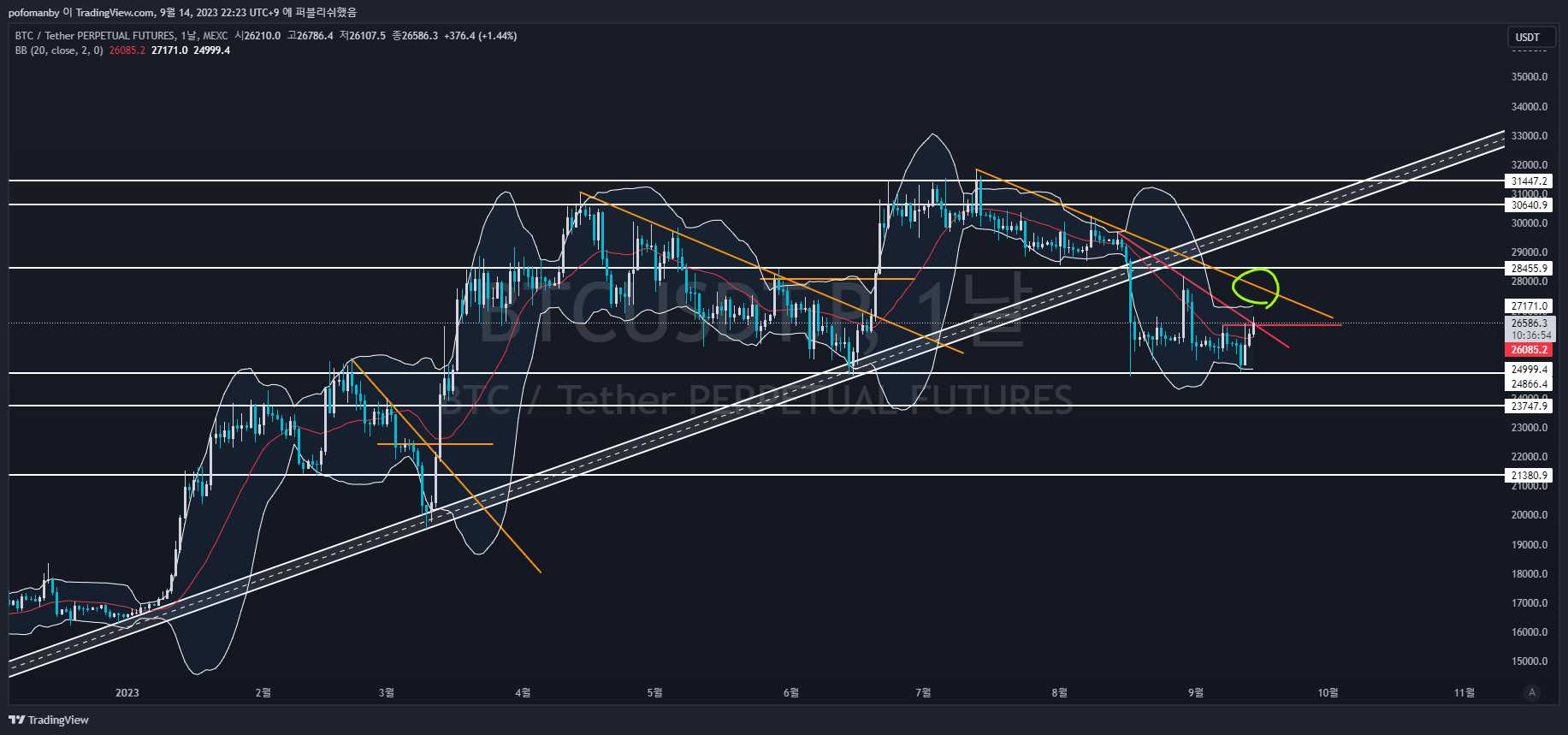Select the red 26085.2 price label on the axis
Screen dimensions: 1568x735
click(x=1529, y=350)
